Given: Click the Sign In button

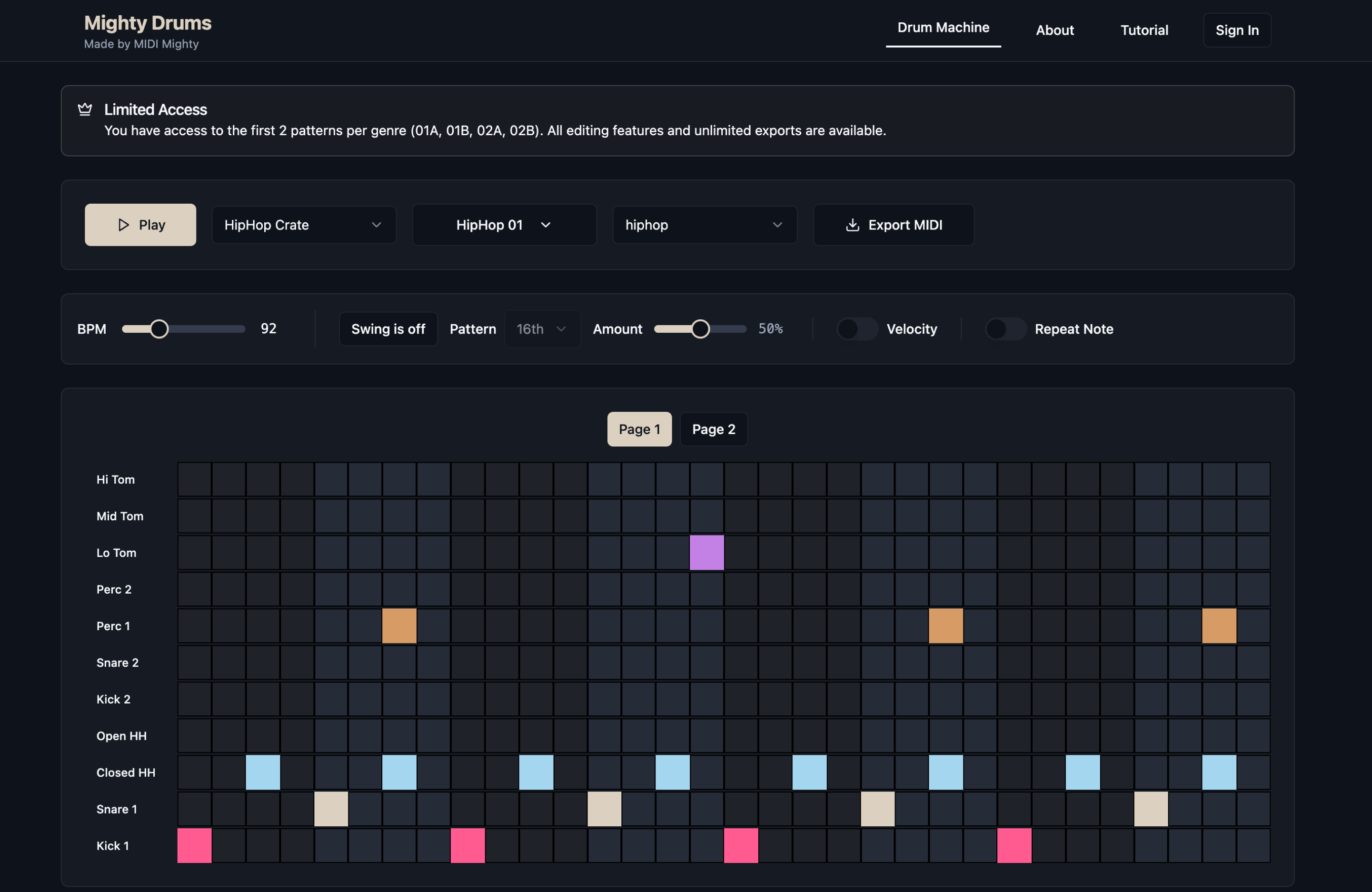Looking at the screenshot, I should click(1236, 30).
